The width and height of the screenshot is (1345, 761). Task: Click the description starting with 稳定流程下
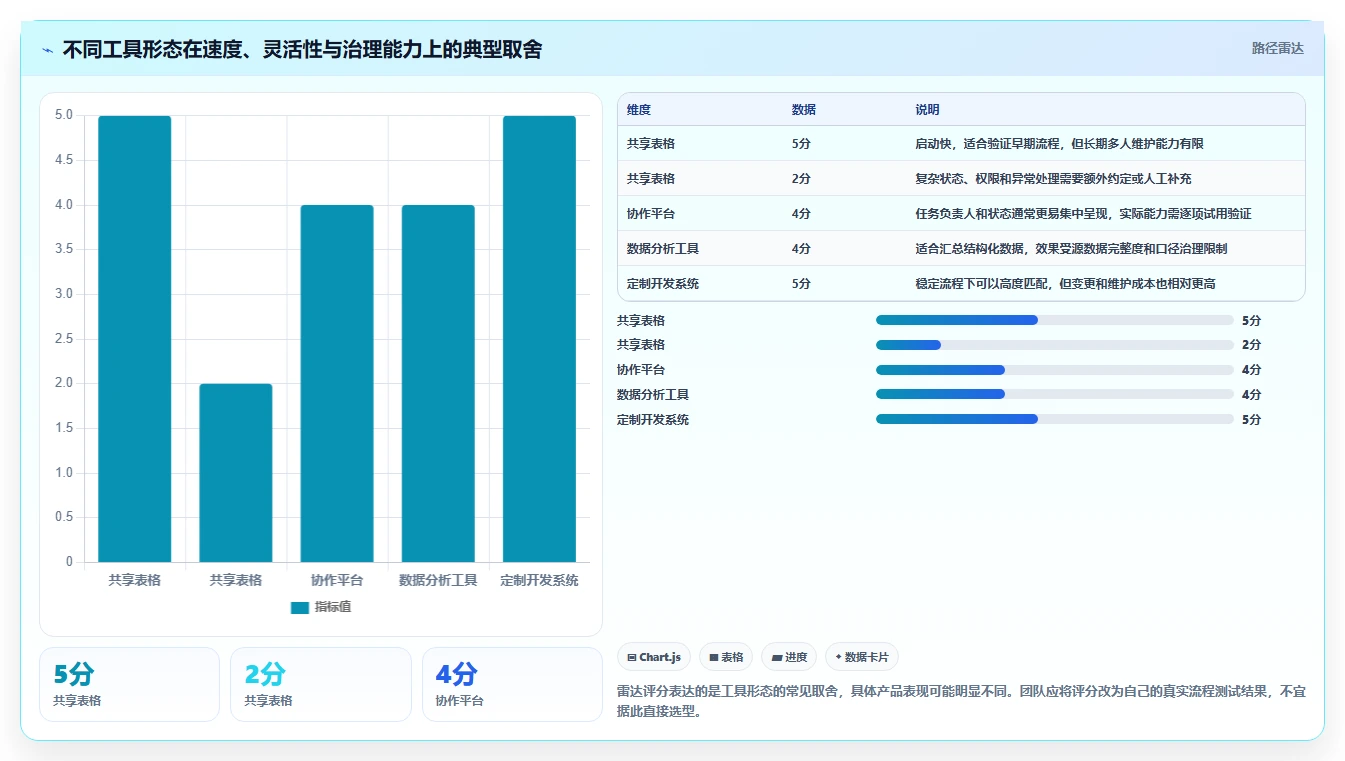pyautogui.click(x=1065, y=284)
